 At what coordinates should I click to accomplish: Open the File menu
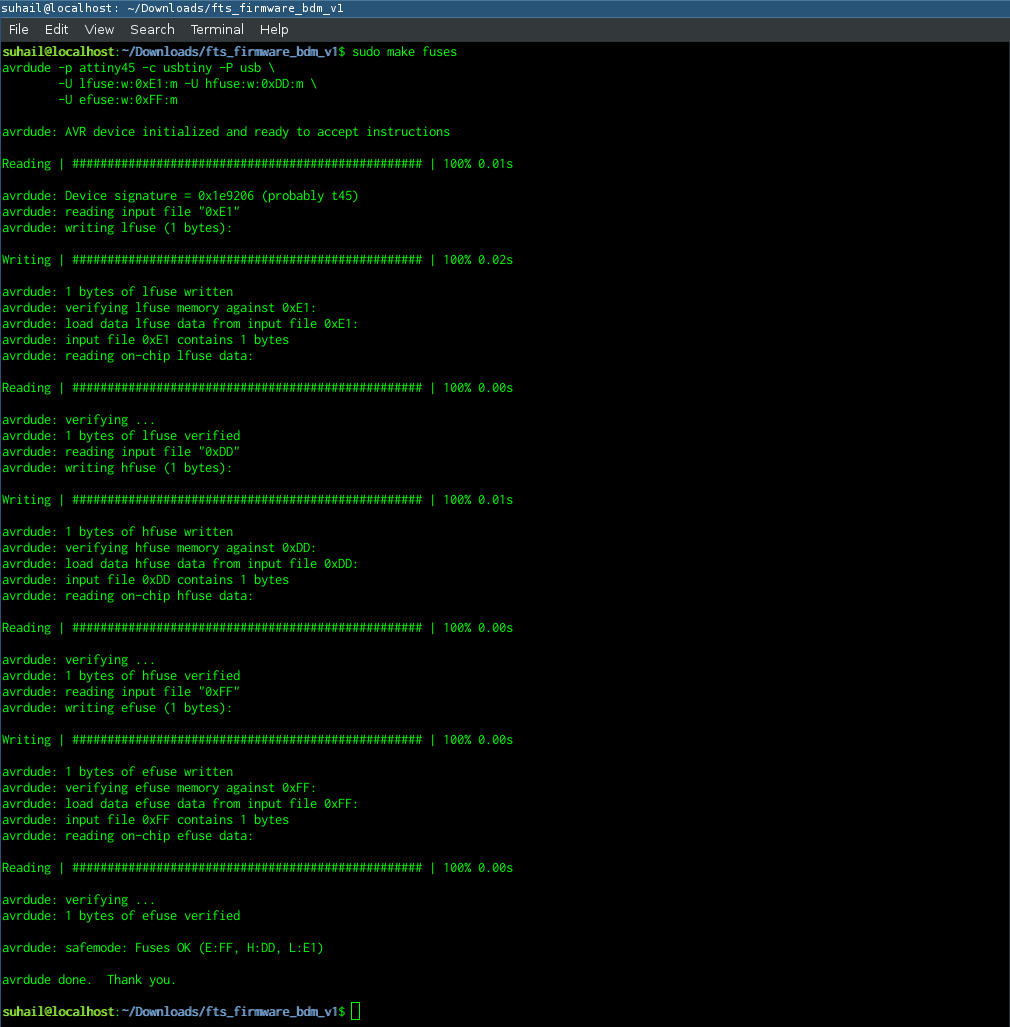[18, 29]
